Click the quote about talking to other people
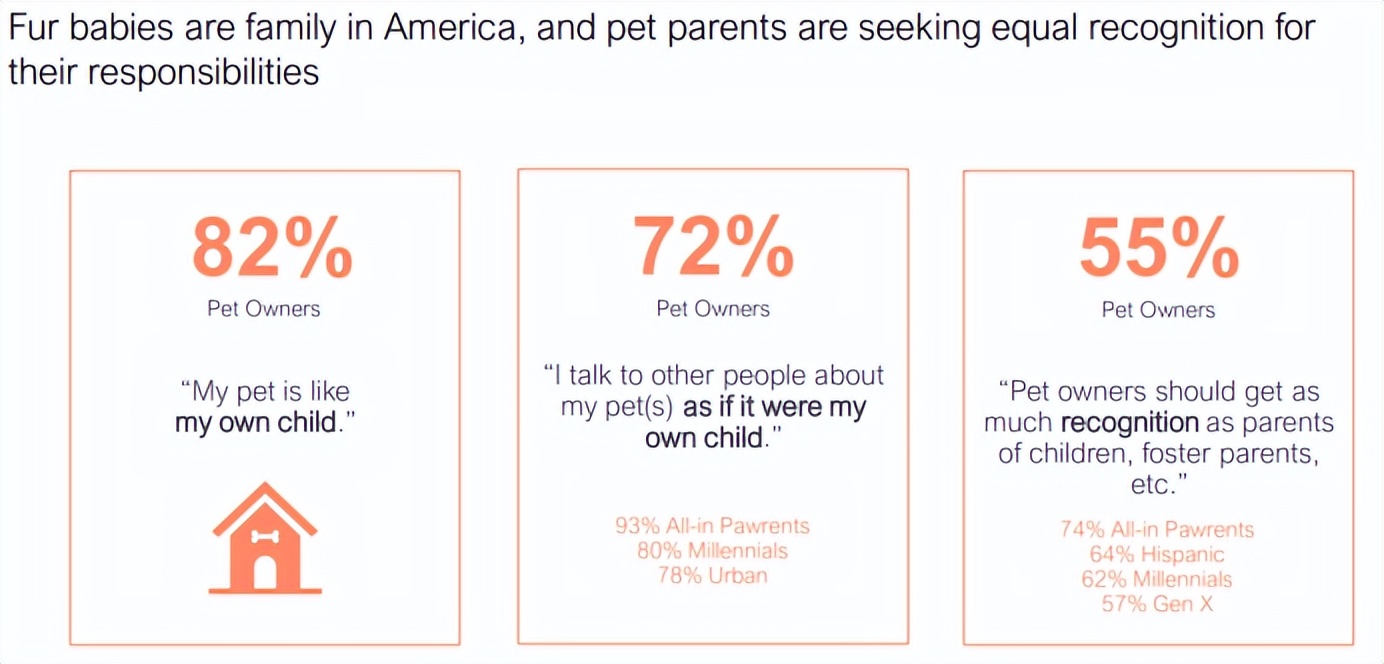This screenshot has height=664, width=1384. tap(713, 406)
